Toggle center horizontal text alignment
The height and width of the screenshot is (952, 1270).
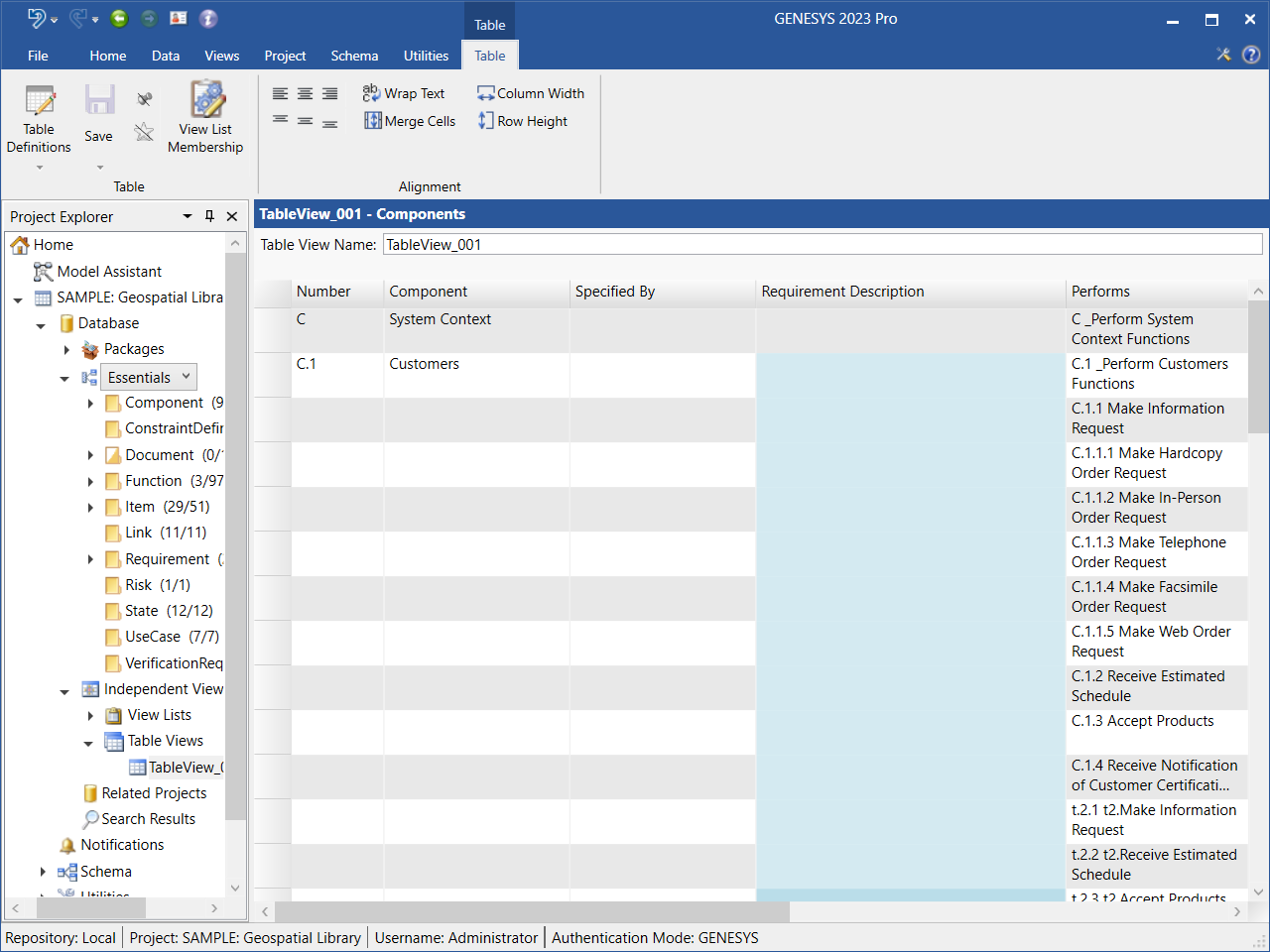(x=305, y=94)
